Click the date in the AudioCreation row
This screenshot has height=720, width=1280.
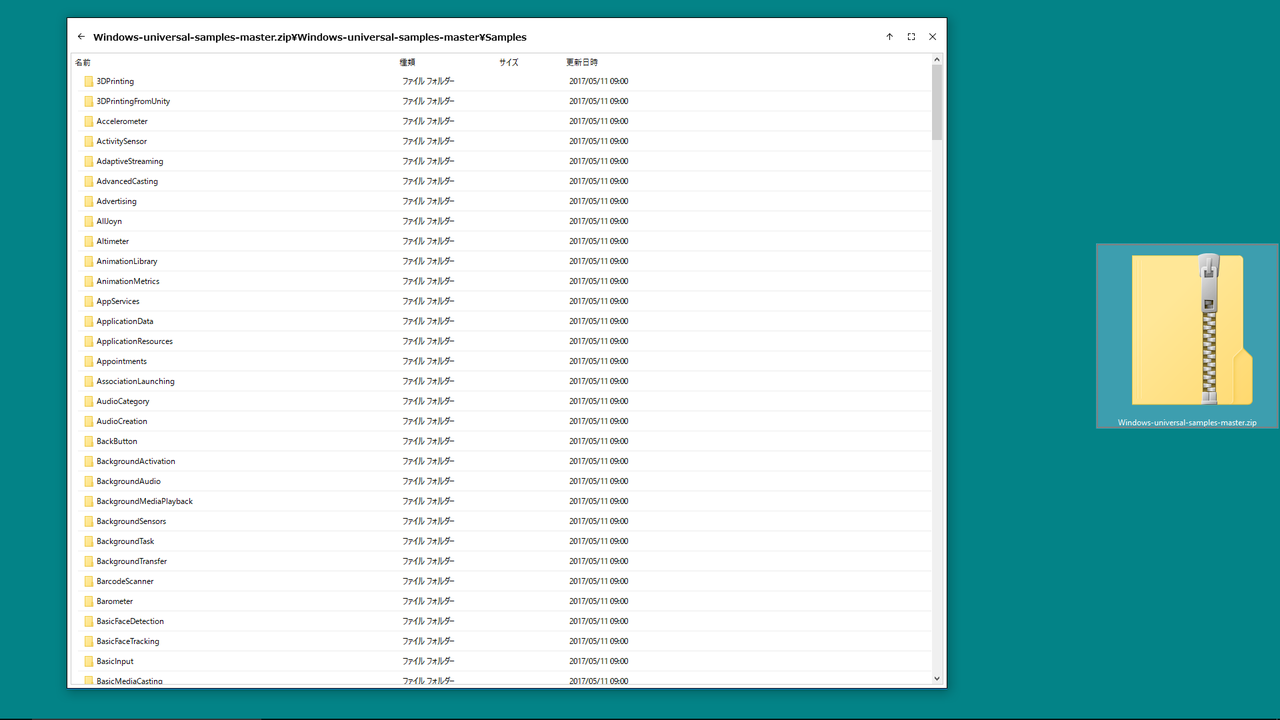599,421
